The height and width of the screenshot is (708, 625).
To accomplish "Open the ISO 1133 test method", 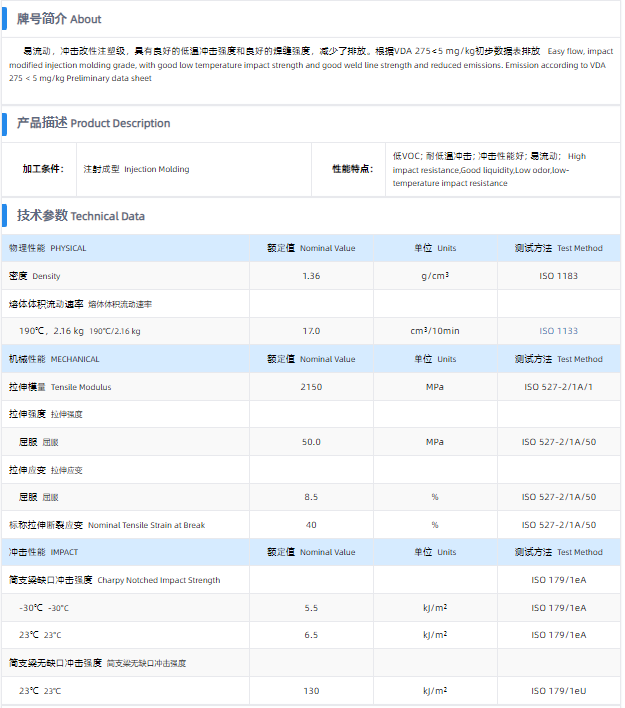I will [559, 331].
